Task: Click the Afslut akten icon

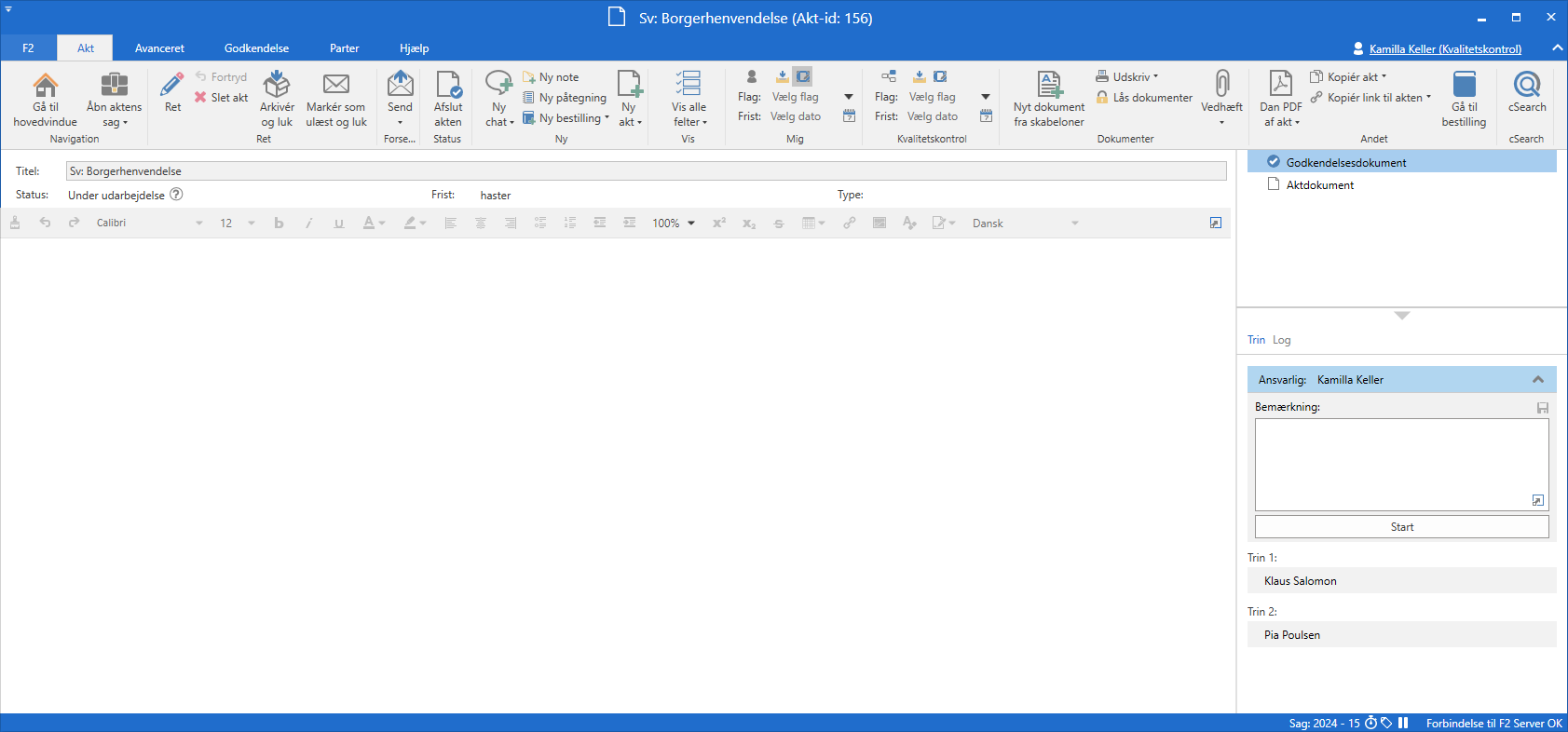Action: pyautogui.click(x=448, y=86)
